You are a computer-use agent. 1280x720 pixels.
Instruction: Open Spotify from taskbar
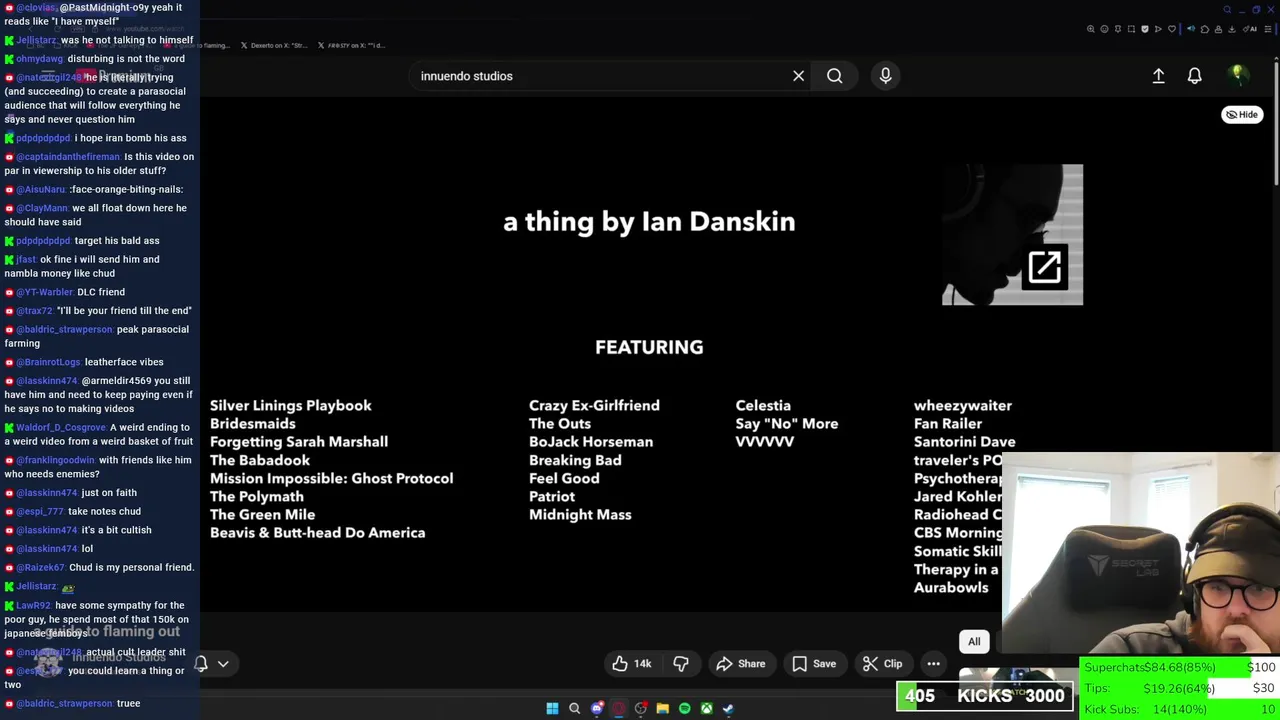[x=684, y=708]
